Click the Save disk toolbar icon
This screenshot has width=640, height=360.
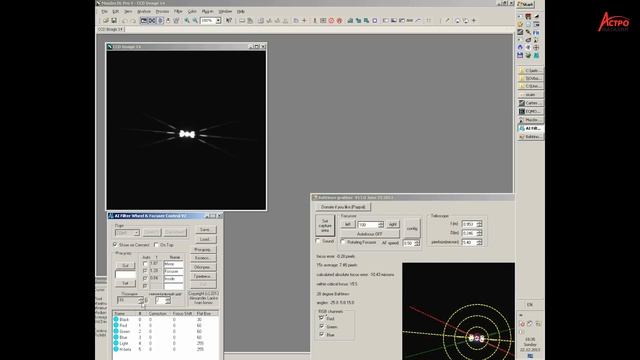(113, 20)
